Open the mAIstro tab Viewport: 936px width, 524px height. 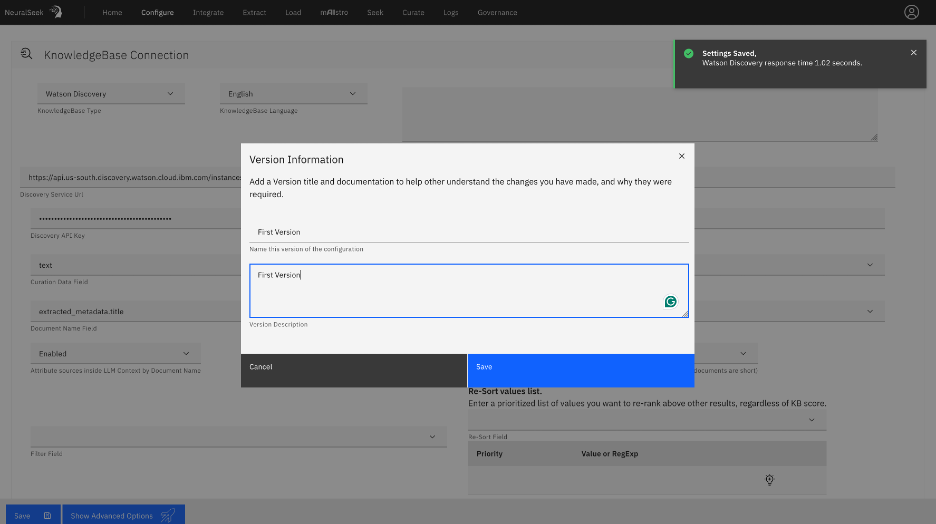(334, 13)
